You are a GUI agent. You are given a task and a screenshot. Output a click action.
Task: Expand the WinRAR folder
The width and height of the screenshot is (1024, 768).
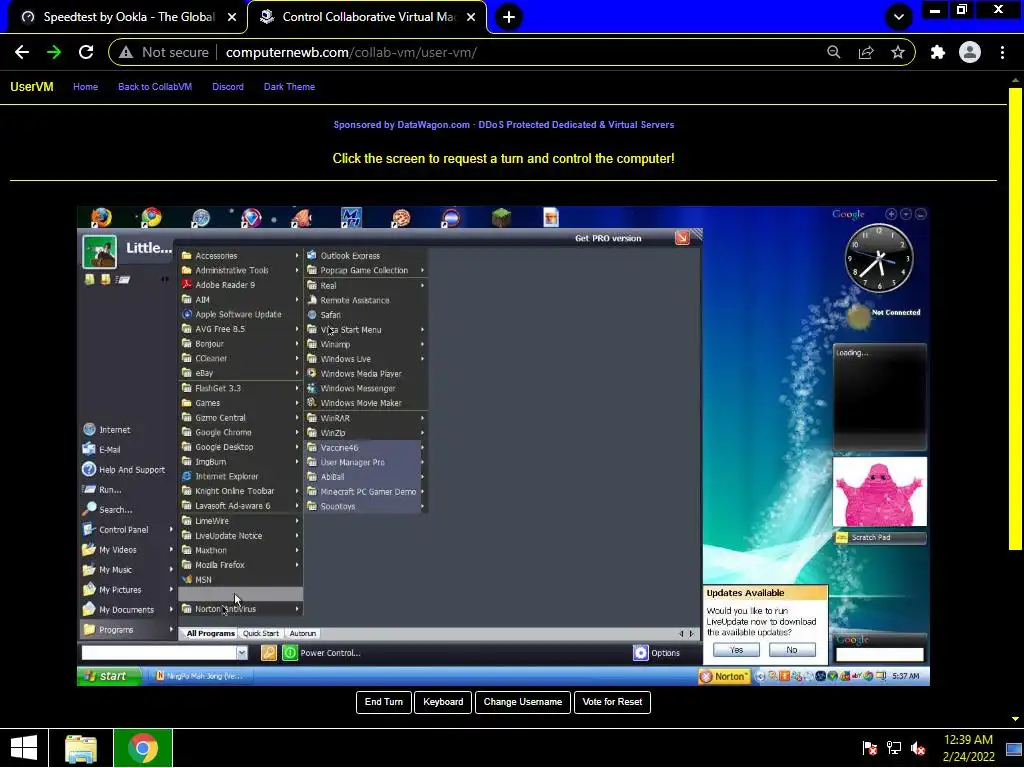(366, 418)
